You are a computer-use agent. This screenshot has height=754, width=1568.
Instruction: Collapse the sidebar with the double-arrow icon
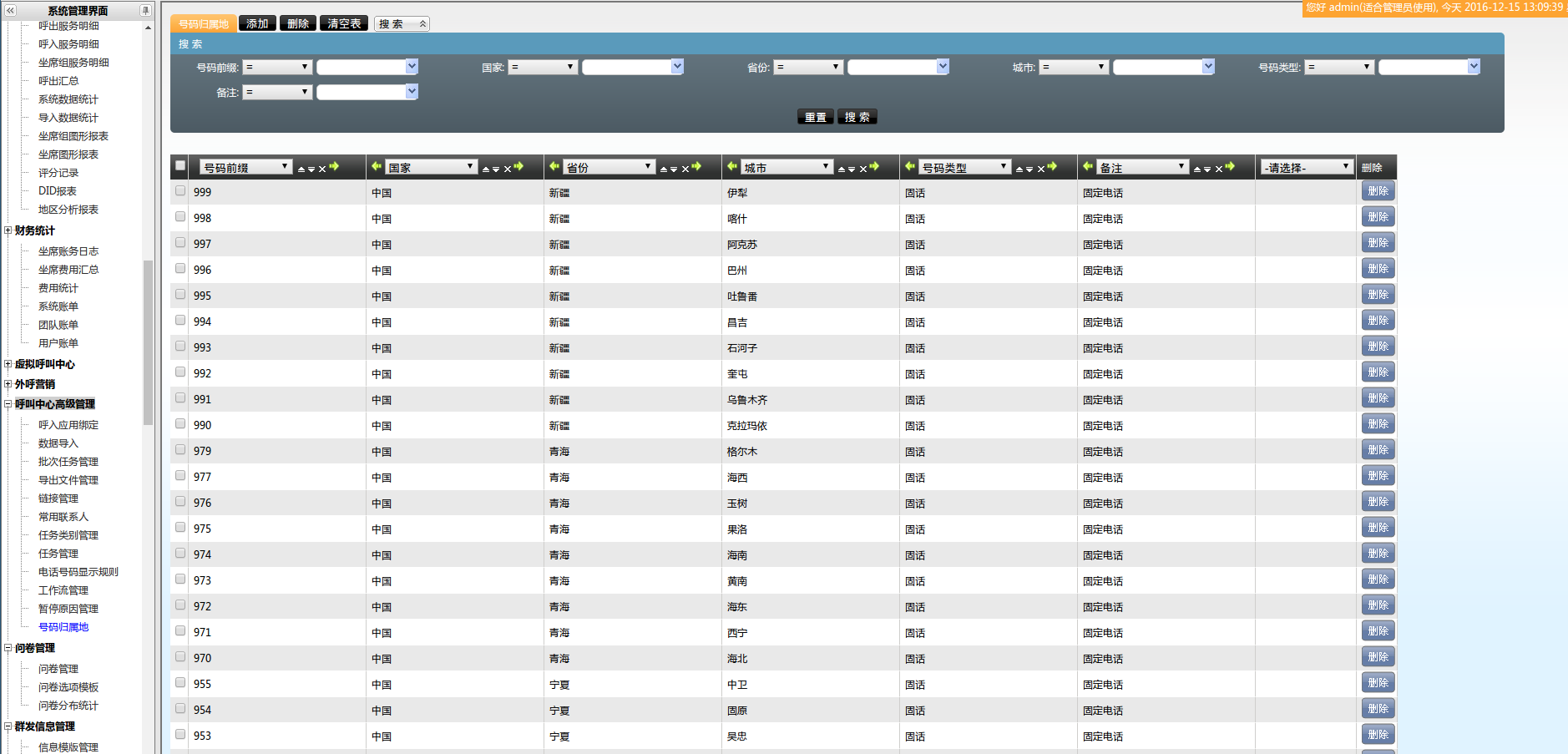[x=10, y=11]
